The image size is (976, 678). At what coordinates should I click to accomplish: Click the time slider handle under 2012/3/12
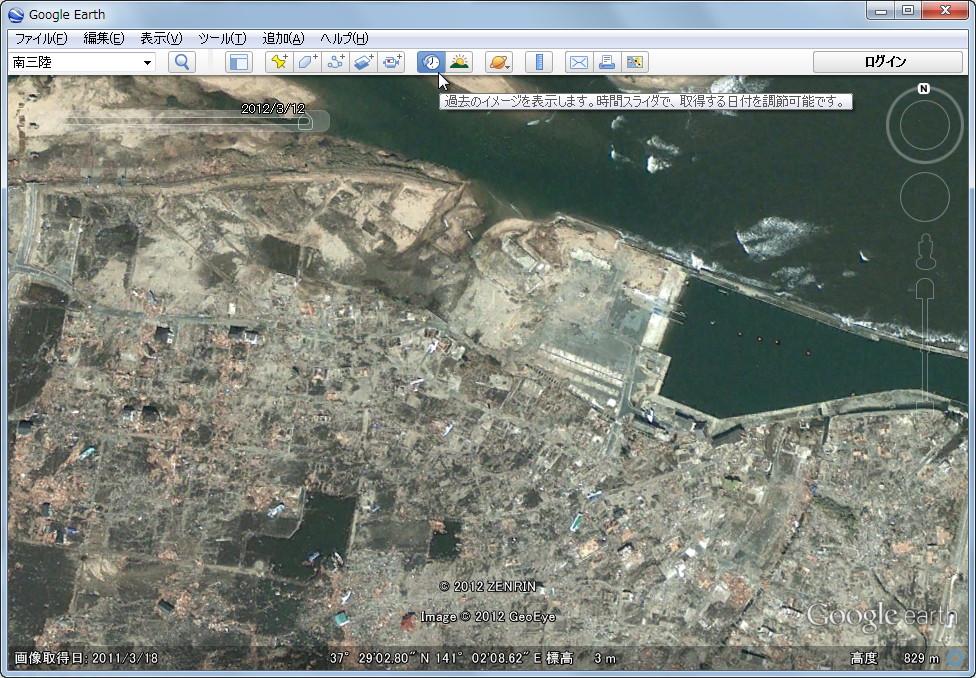305,122
